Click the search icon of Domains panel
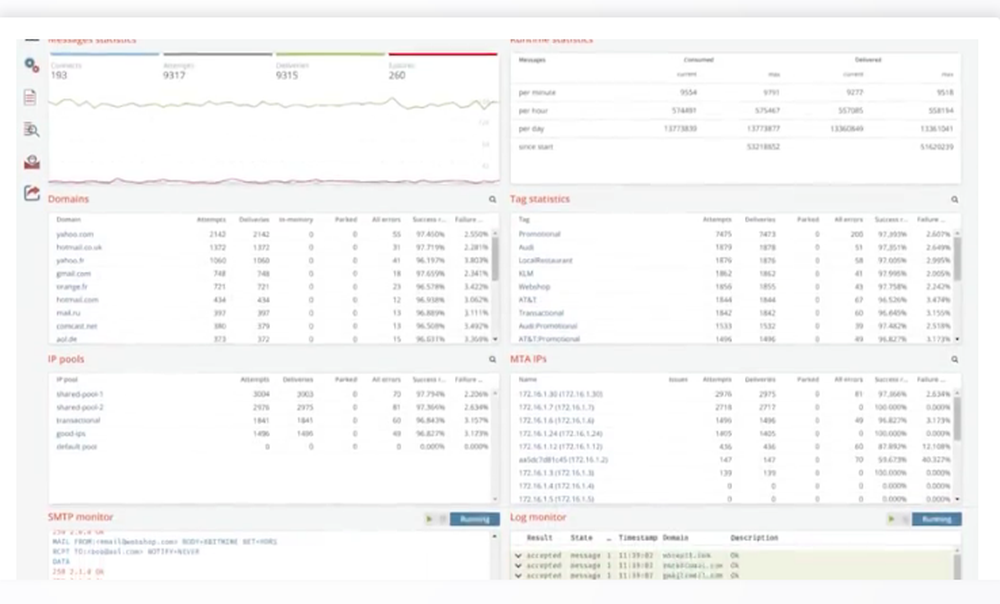1000x604 pixels. (x=492, y=200)
